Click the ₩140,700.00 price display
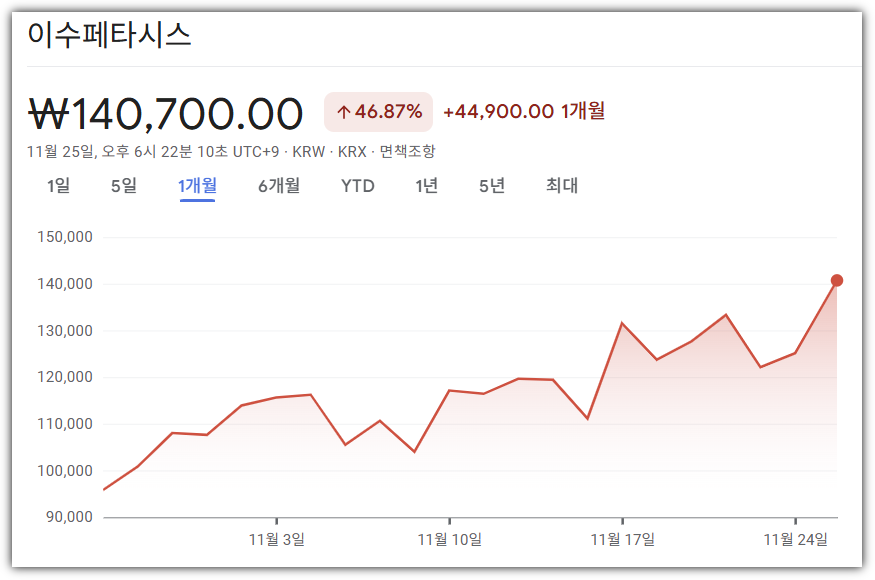The width and height of the screenshot is (875, 580). point(163,113)
